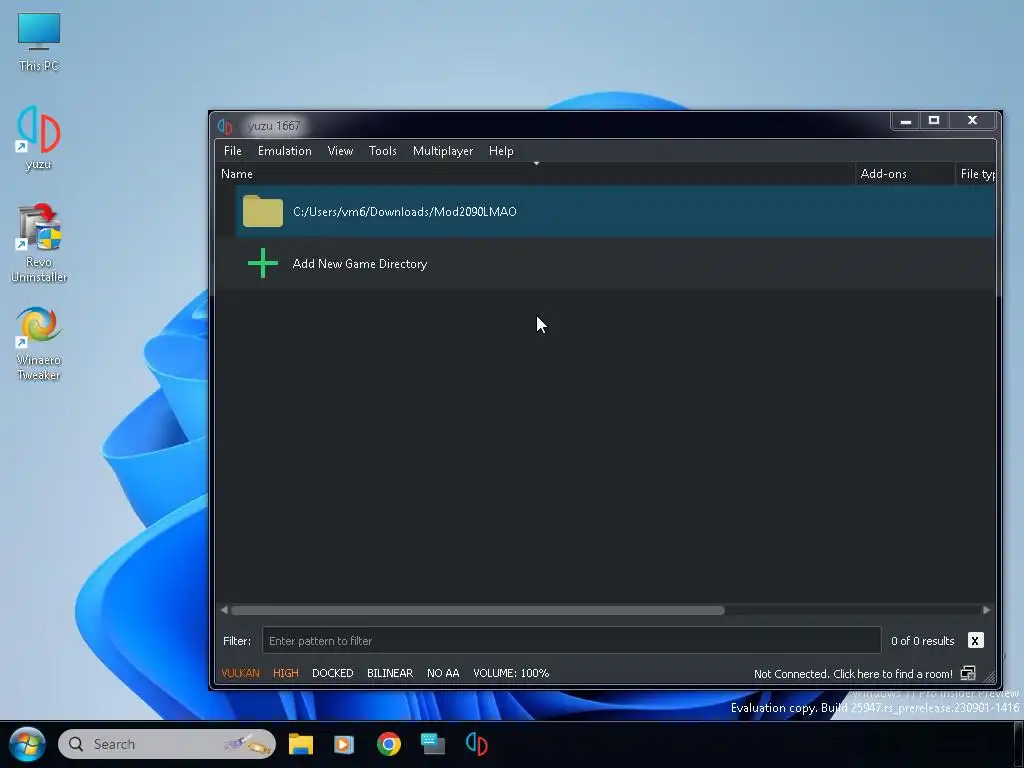Clear the filter with the X button

point(975,641)
